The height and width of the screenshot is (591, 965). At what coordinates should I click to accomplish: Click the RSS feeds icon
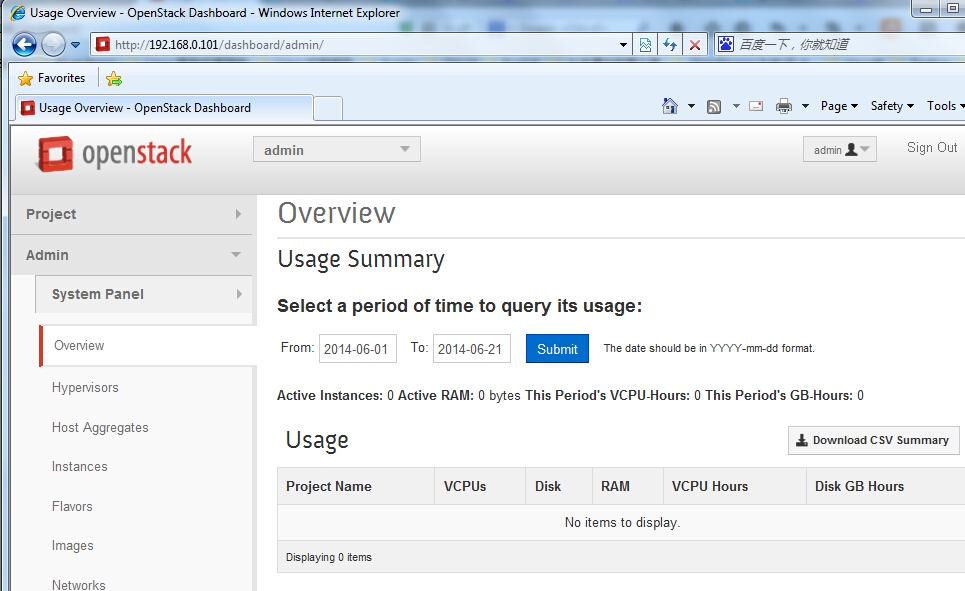coord(714,107)
